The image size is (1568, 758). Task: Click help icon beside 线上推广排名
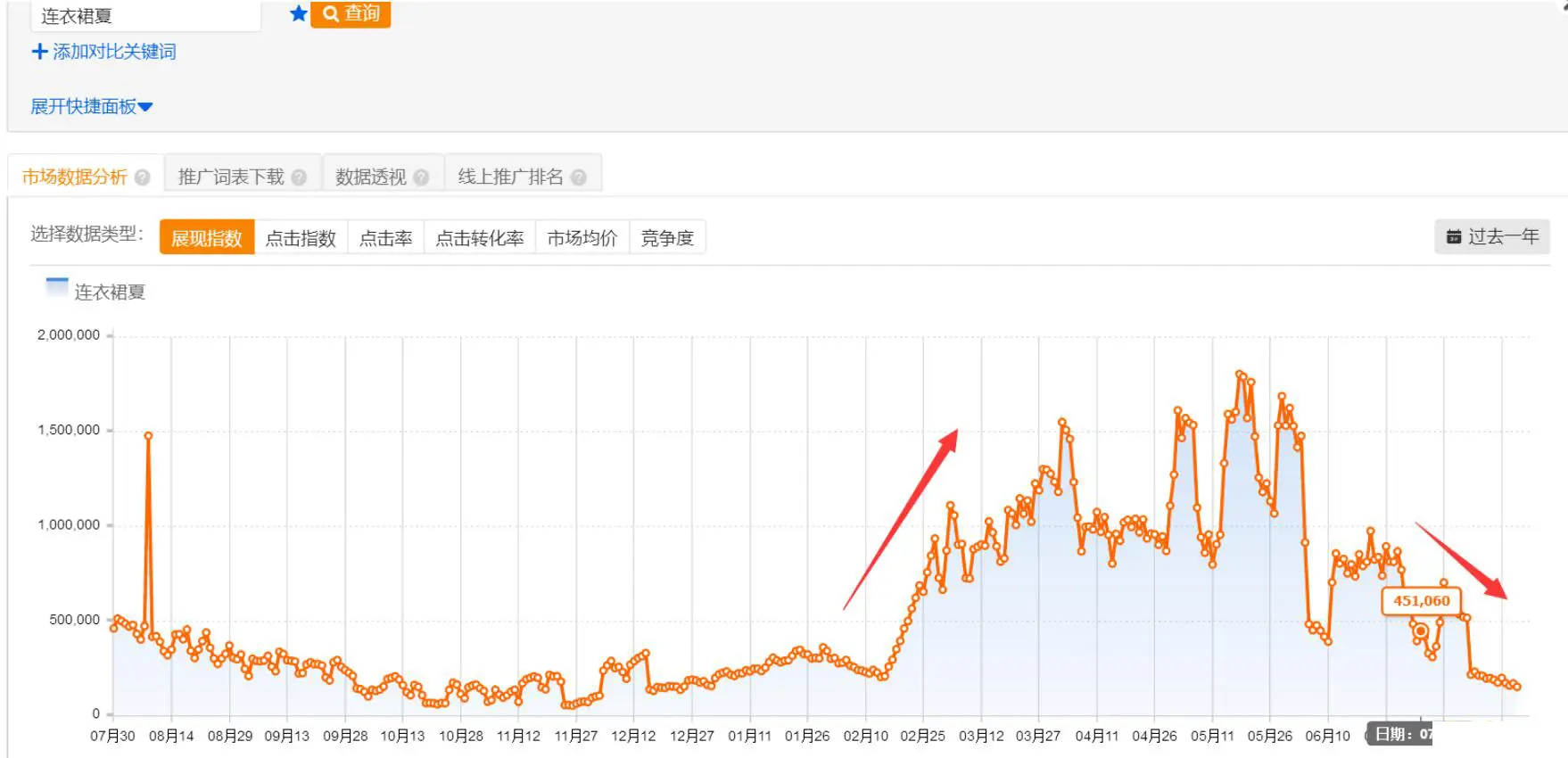tap(579, 177)
